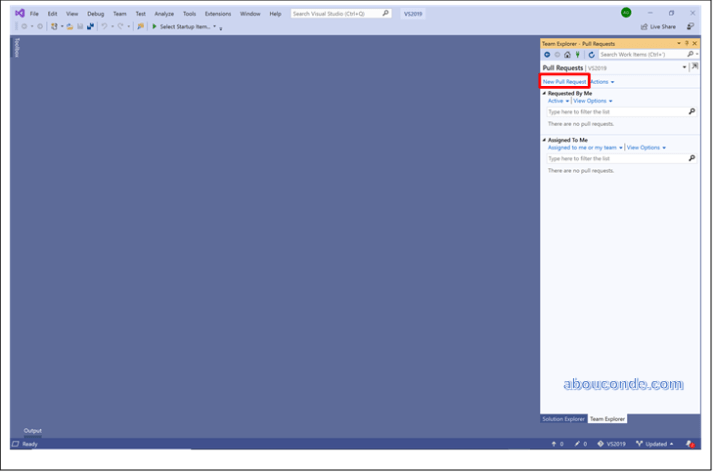
Task: Open the Select Startup Item dropdown
Action: (188, 26)
